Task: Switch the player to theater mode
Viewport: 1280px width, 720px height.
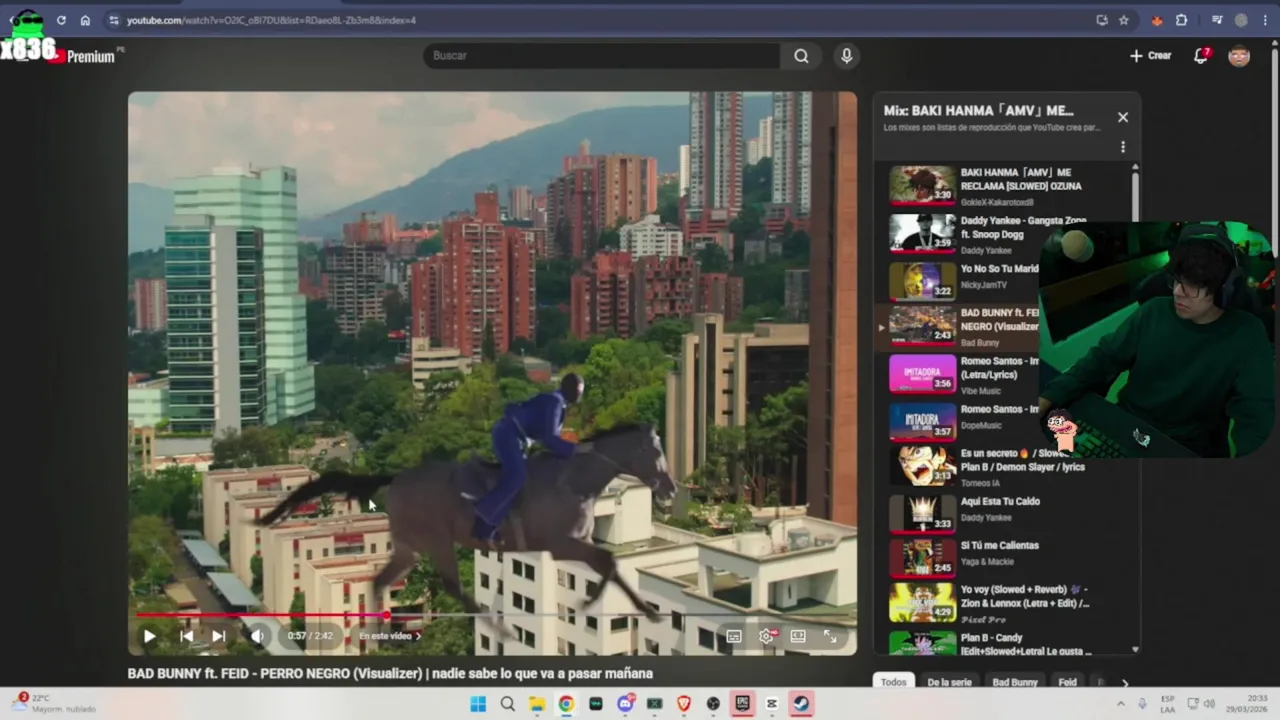Action: coord(798,636)
